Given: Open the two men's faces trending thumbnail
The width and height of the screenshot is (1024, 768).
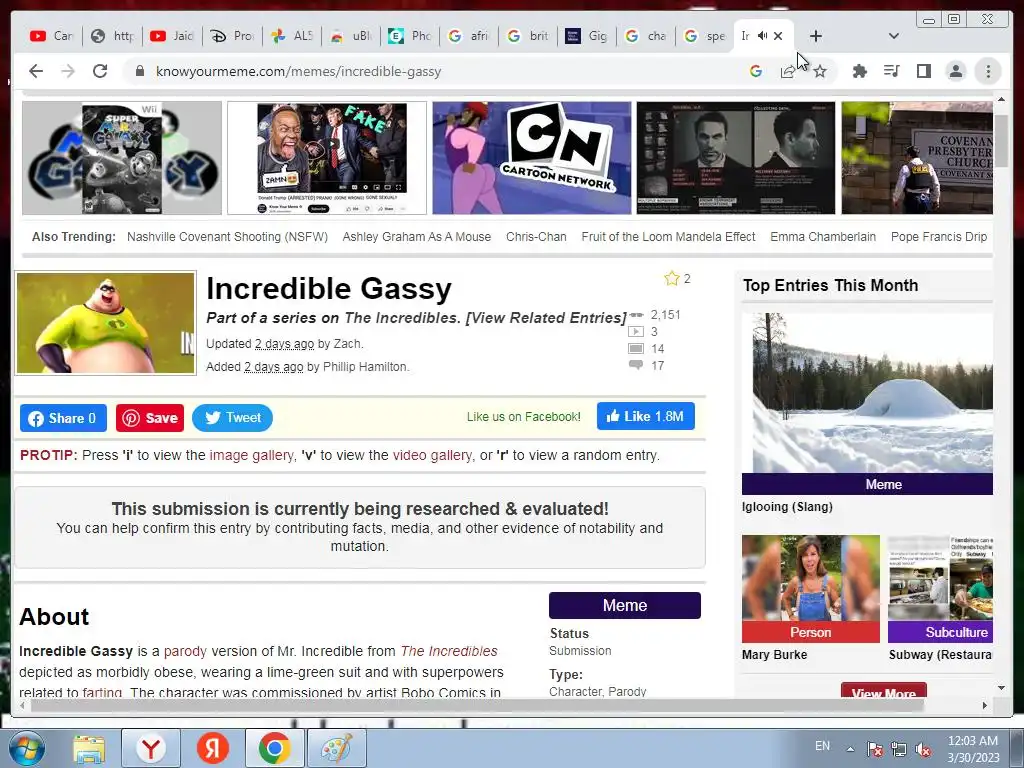Looking at the screenshot, I should pyautogui.click(x=736, y=157).
